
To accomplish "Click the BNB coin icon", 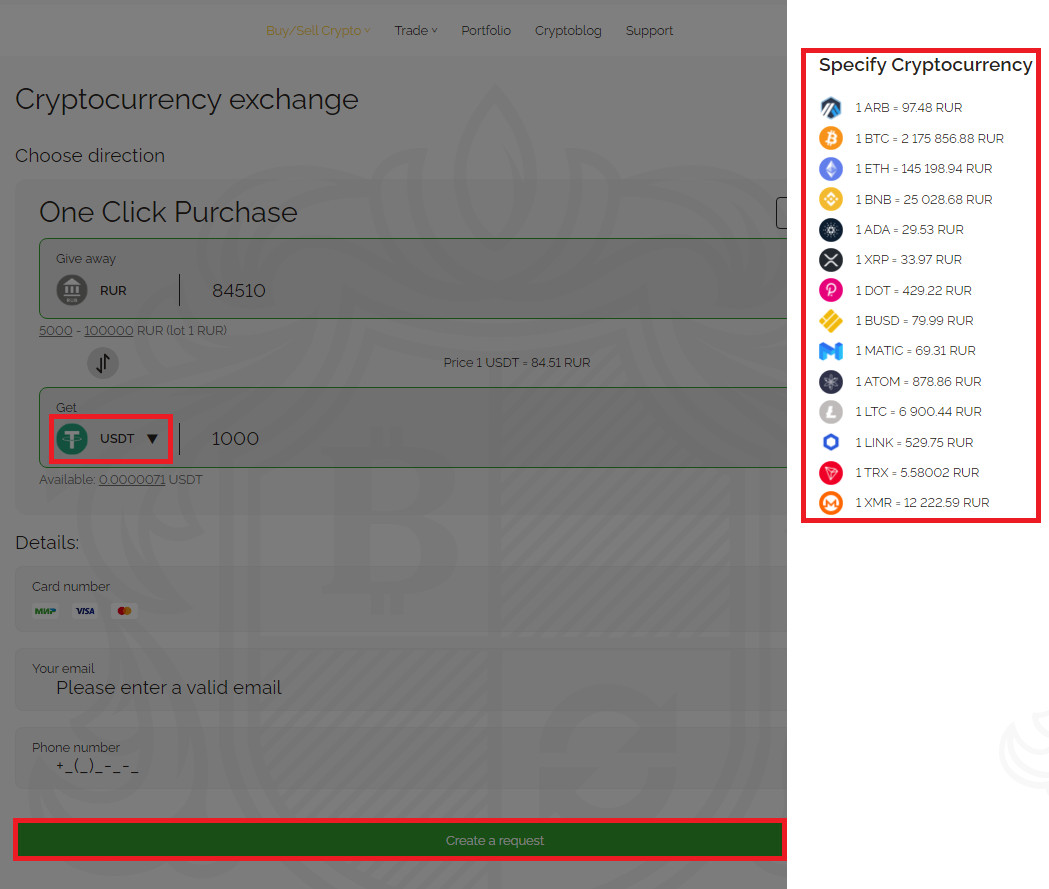I will [831, 199].
